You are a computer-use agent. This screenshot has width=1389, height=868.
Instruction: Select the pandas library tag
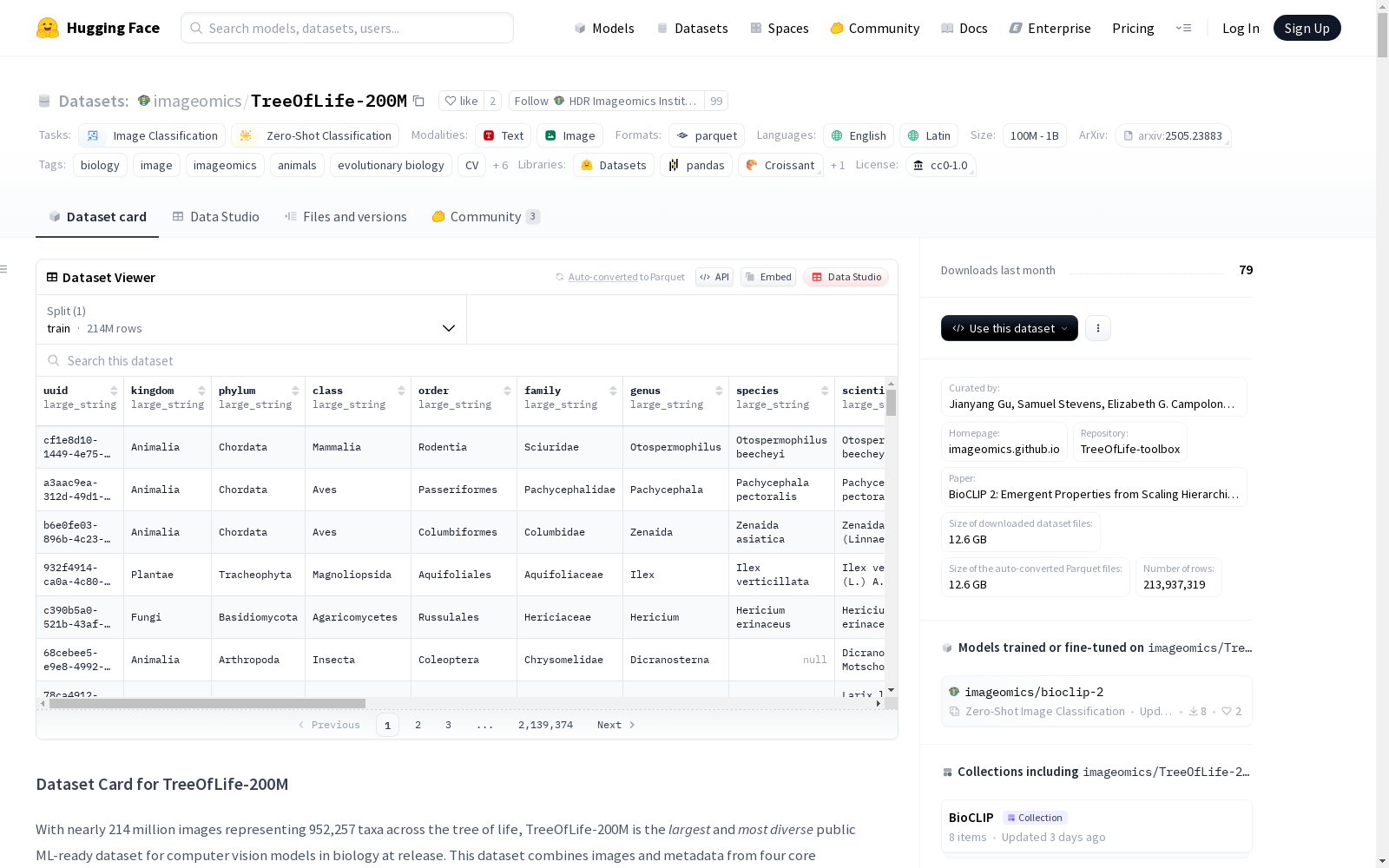[696, 165]
